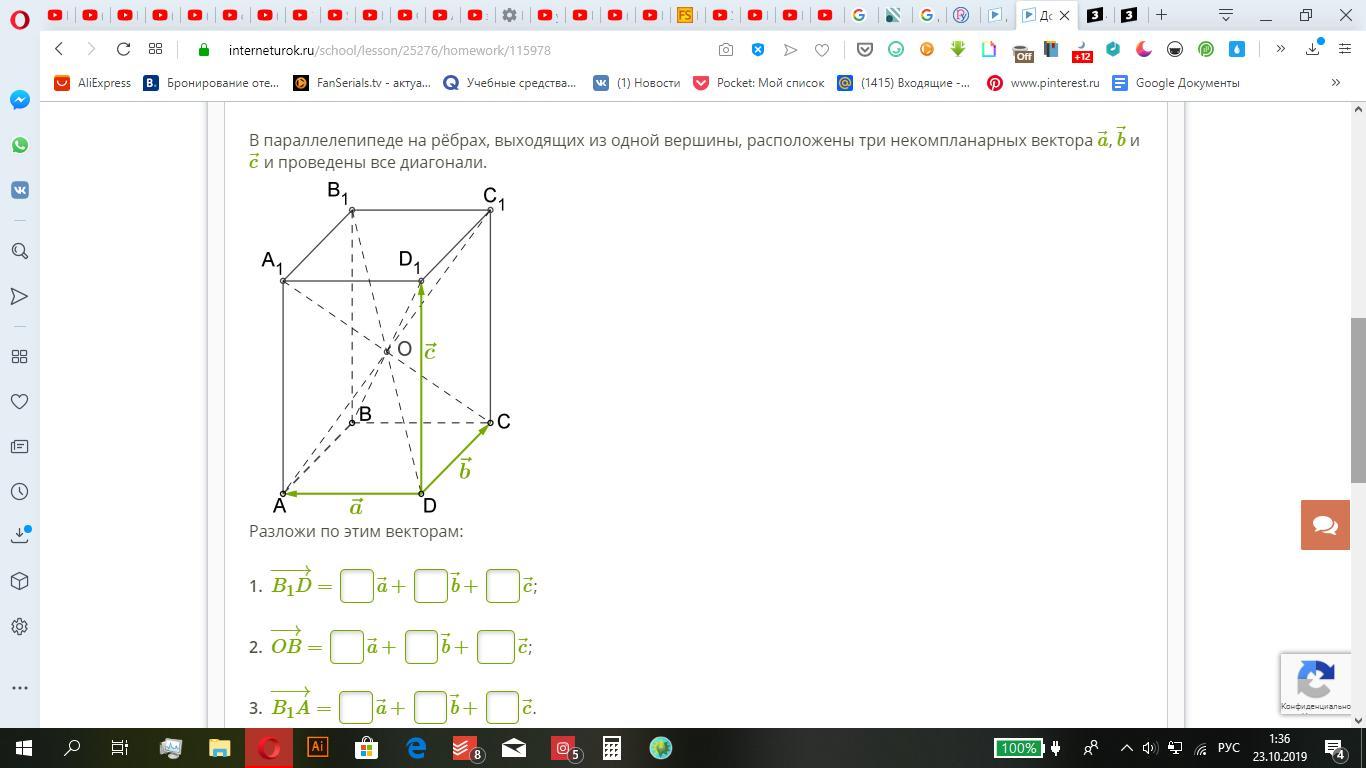
Task: Expand the hidden bookmarks overflow chevron
Action: [1335, 83]
